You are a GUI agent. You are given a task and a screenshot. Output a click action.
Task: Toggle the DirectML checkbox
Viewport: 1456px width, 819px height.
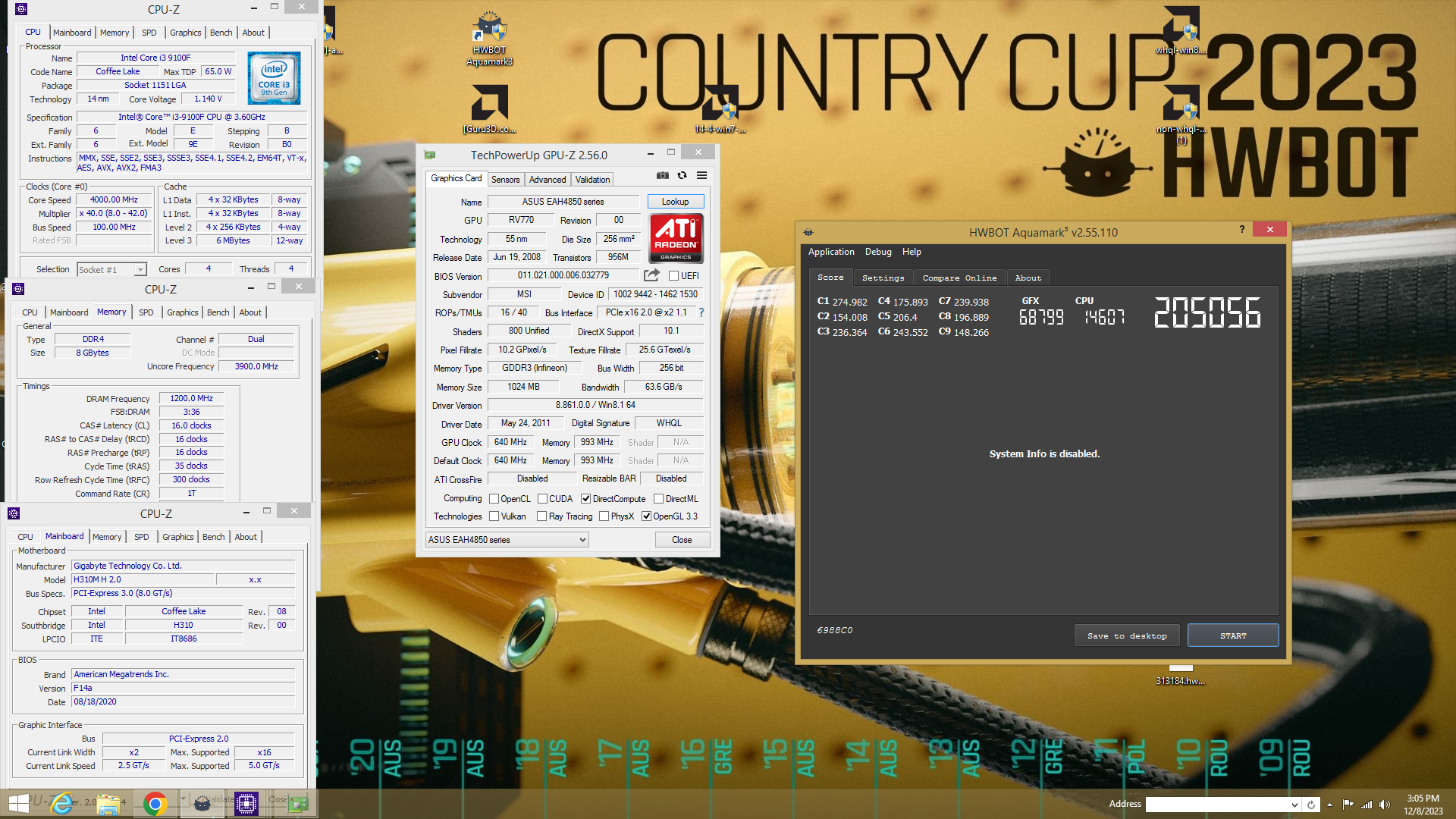(x=658, y=499)
